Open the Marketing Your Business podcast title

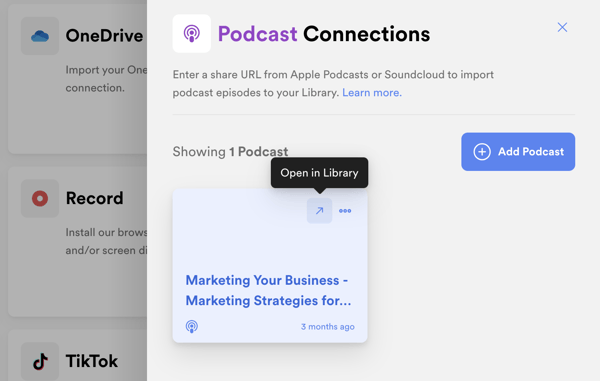click(268, 290)
